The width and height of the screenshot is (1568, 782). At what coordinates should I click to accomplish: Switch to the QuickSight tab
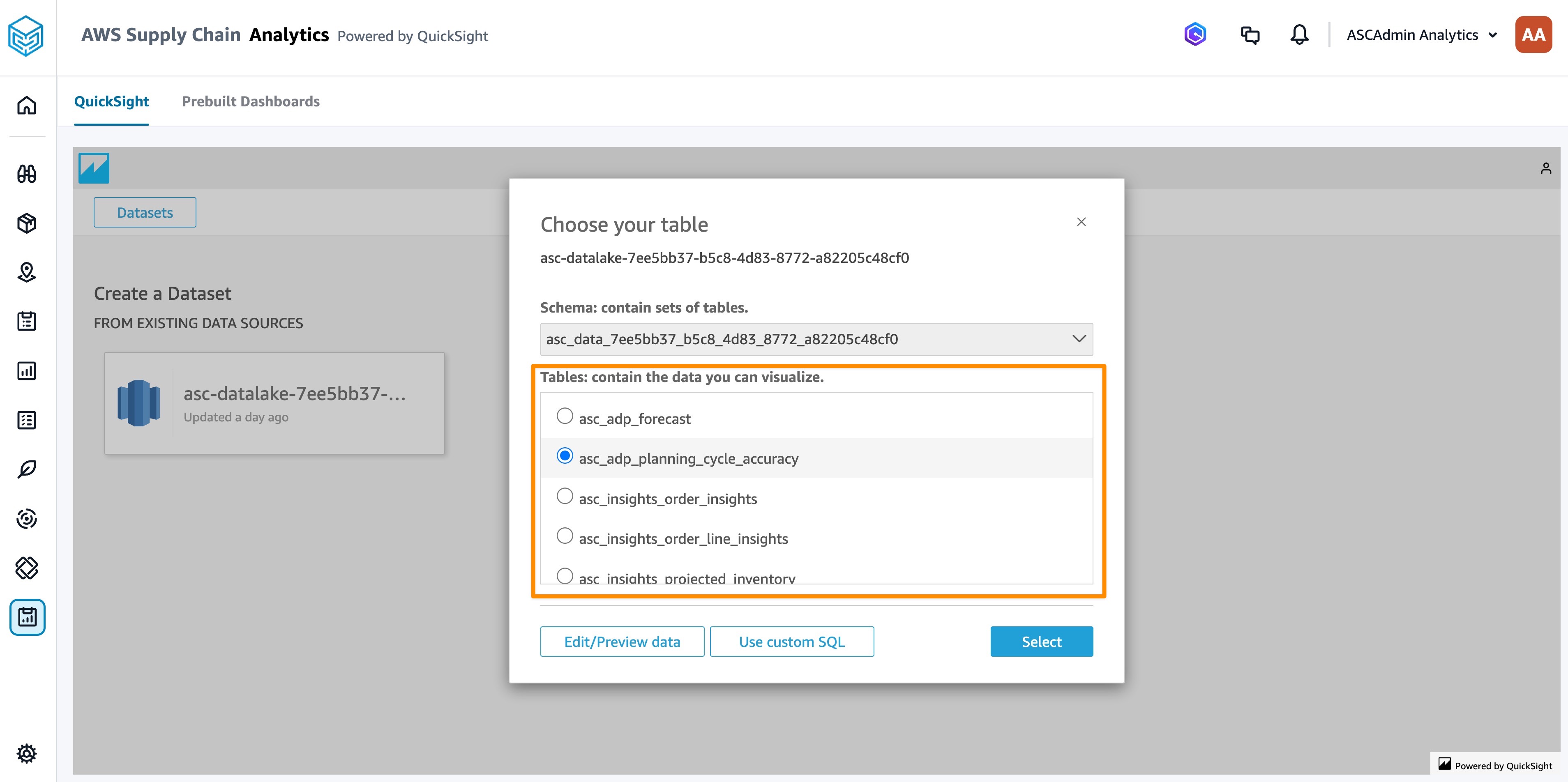coord(111,101)
